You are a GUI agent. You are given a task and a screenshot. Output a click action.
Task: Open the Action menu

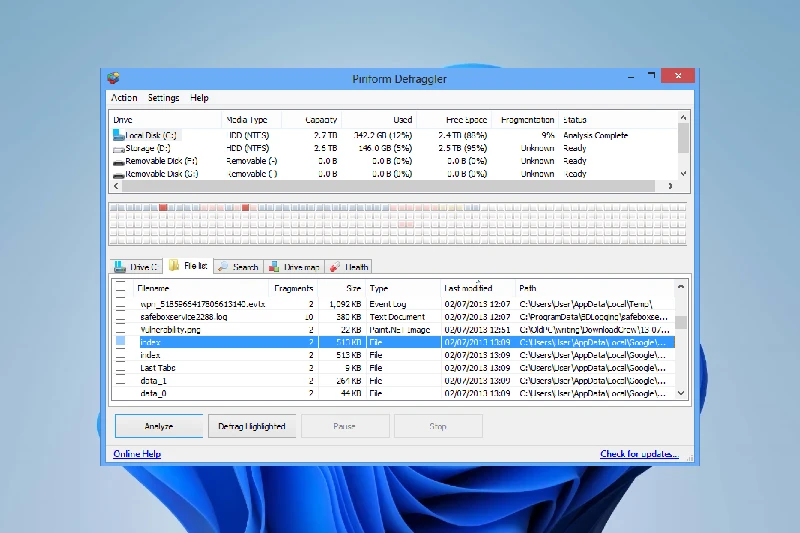124,97
